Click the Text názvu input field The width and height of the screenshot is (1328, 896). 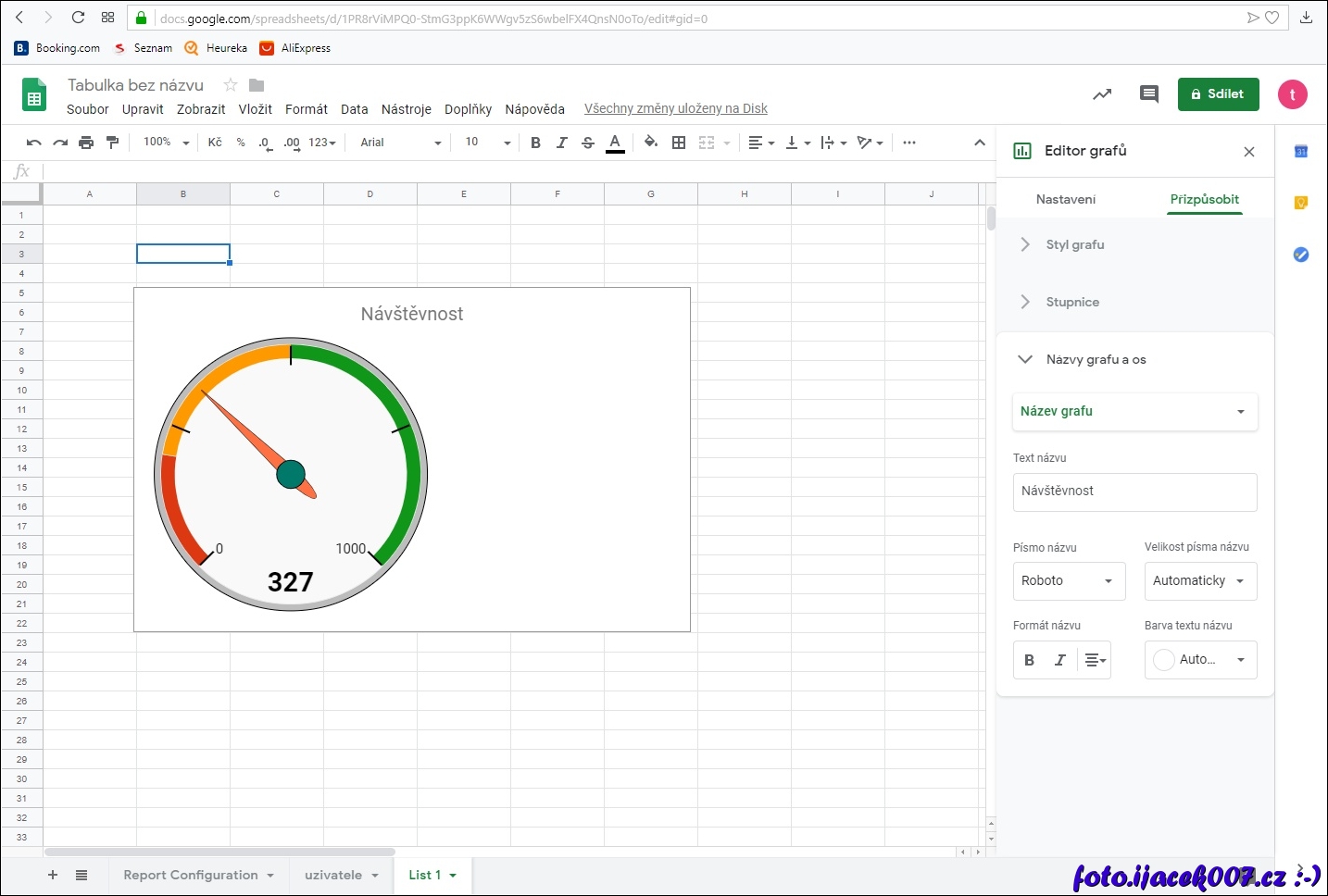point(1134,492)
